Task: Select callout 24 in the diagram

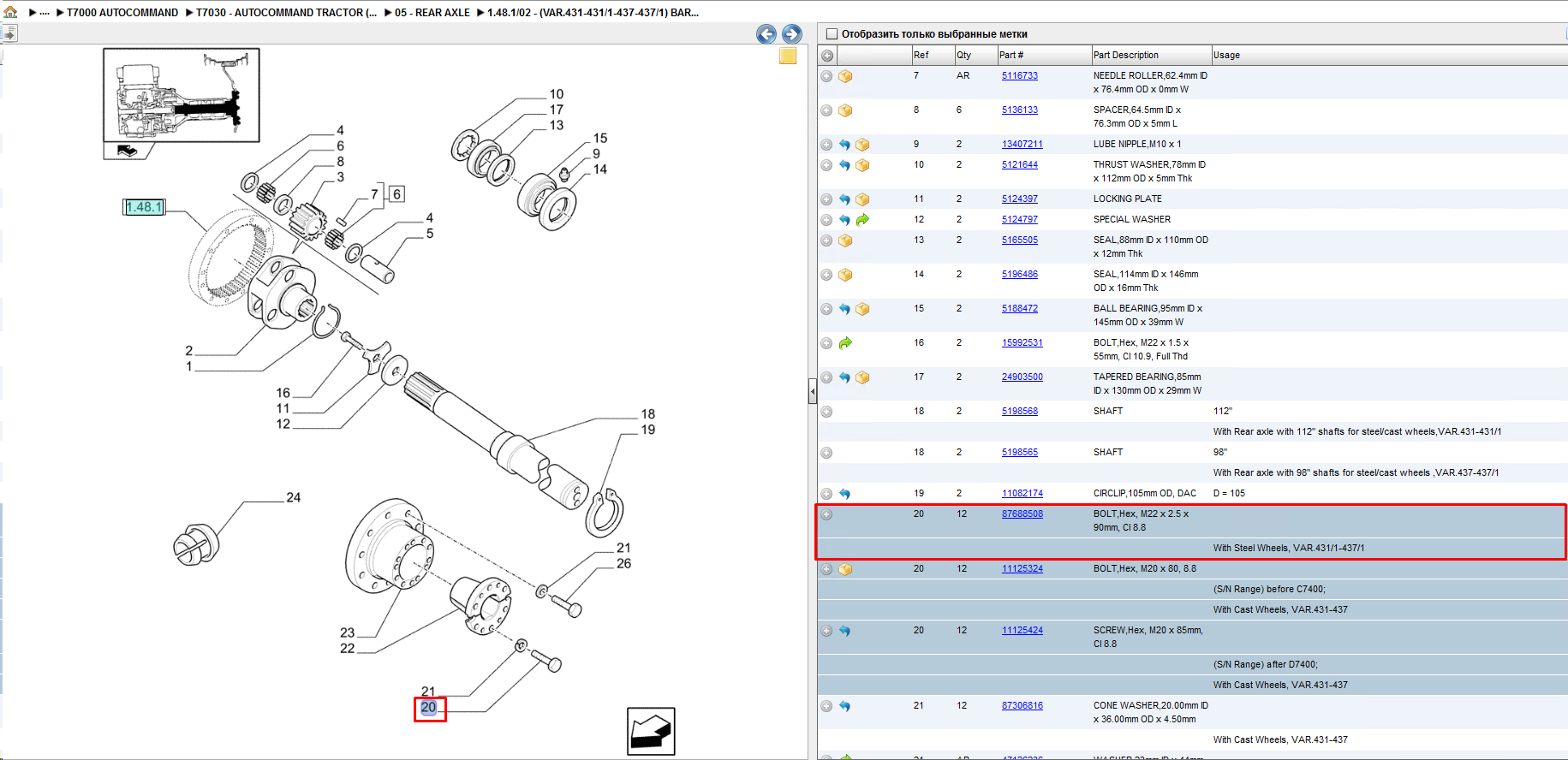Action: pyautogui.click(x=294, y=497)
